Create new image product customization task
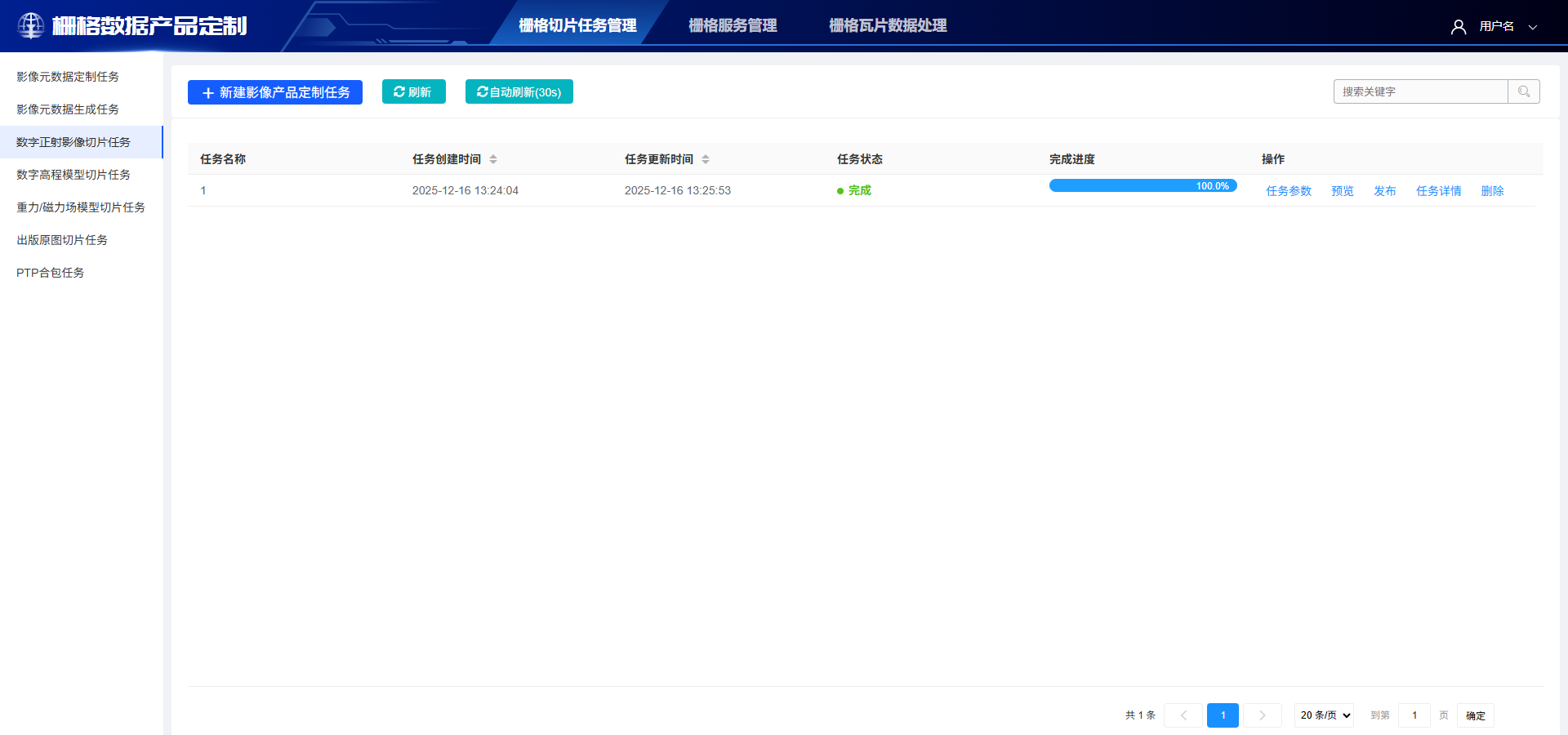The height and width of the screenshot is (735, 1568). click(x=275, y=92)
